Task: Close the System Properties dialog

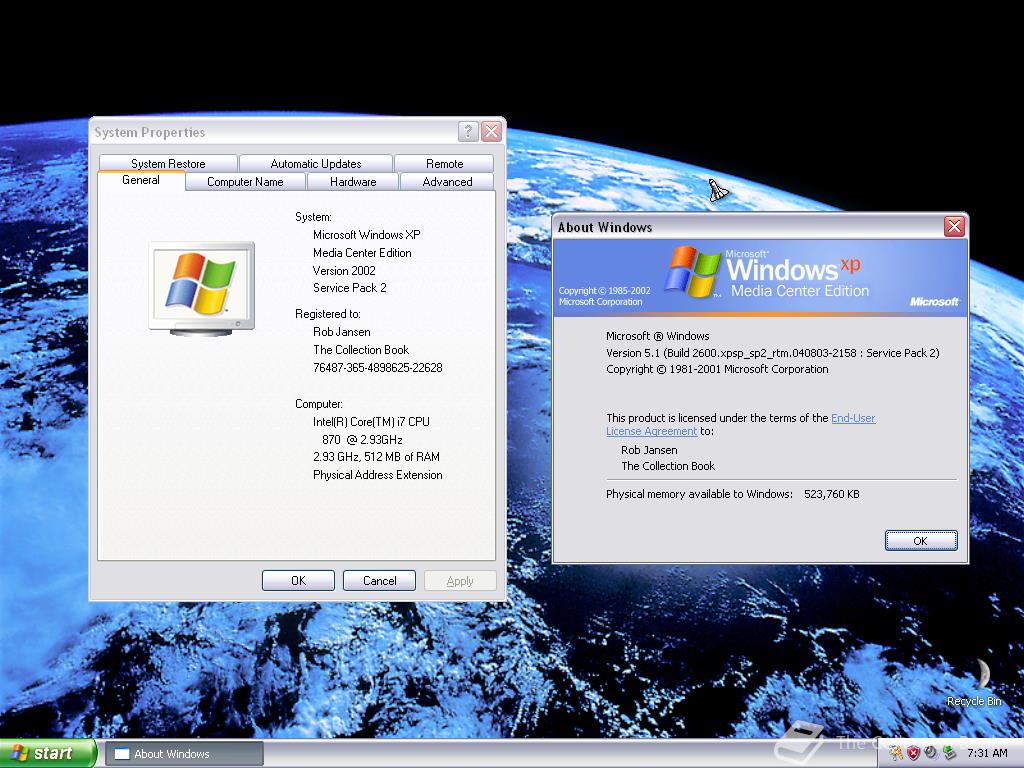Action: point(492,132)
